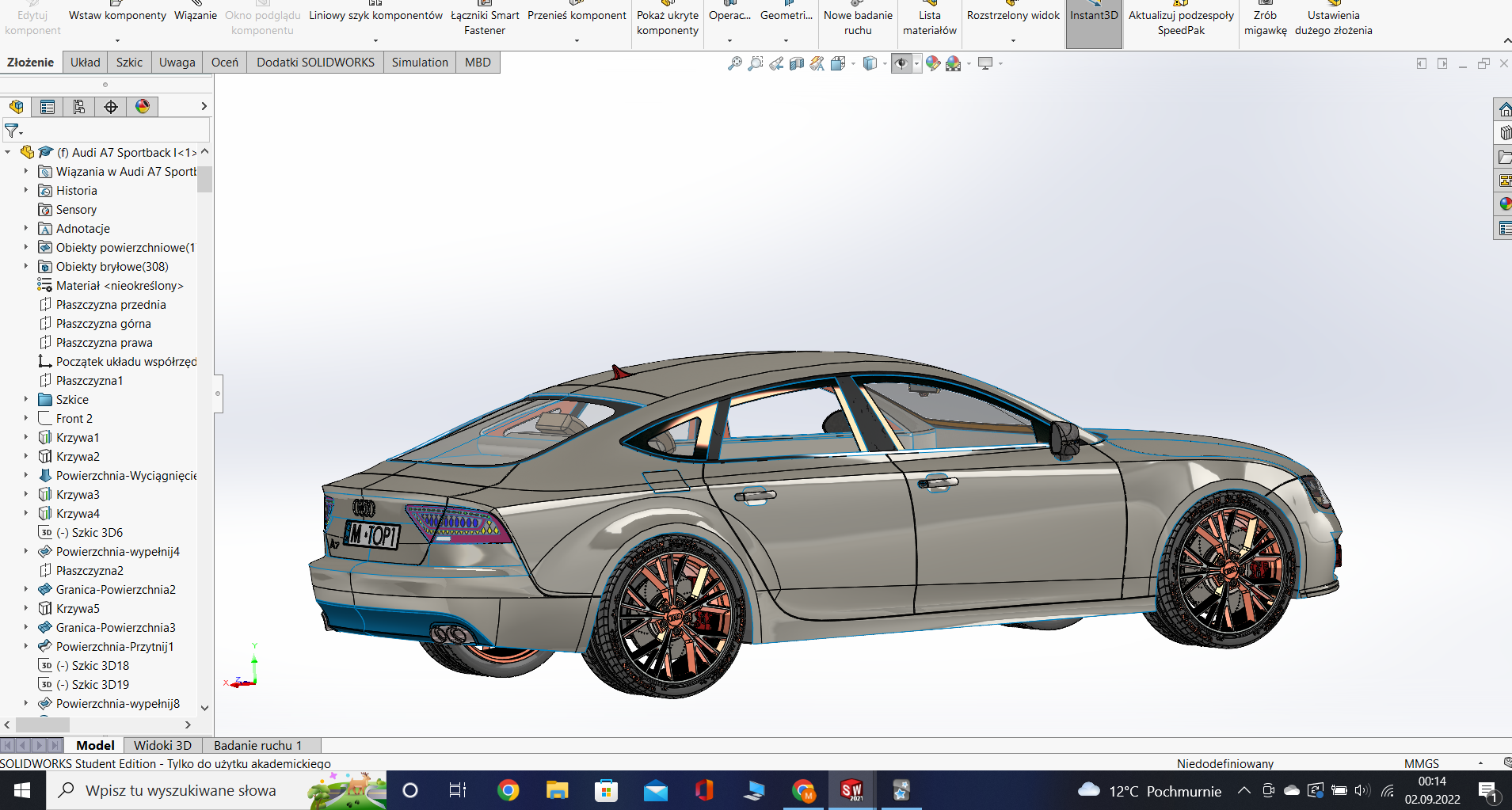
Task: Switch to Widoki 3D bottom tab
Action: (162, 745)
